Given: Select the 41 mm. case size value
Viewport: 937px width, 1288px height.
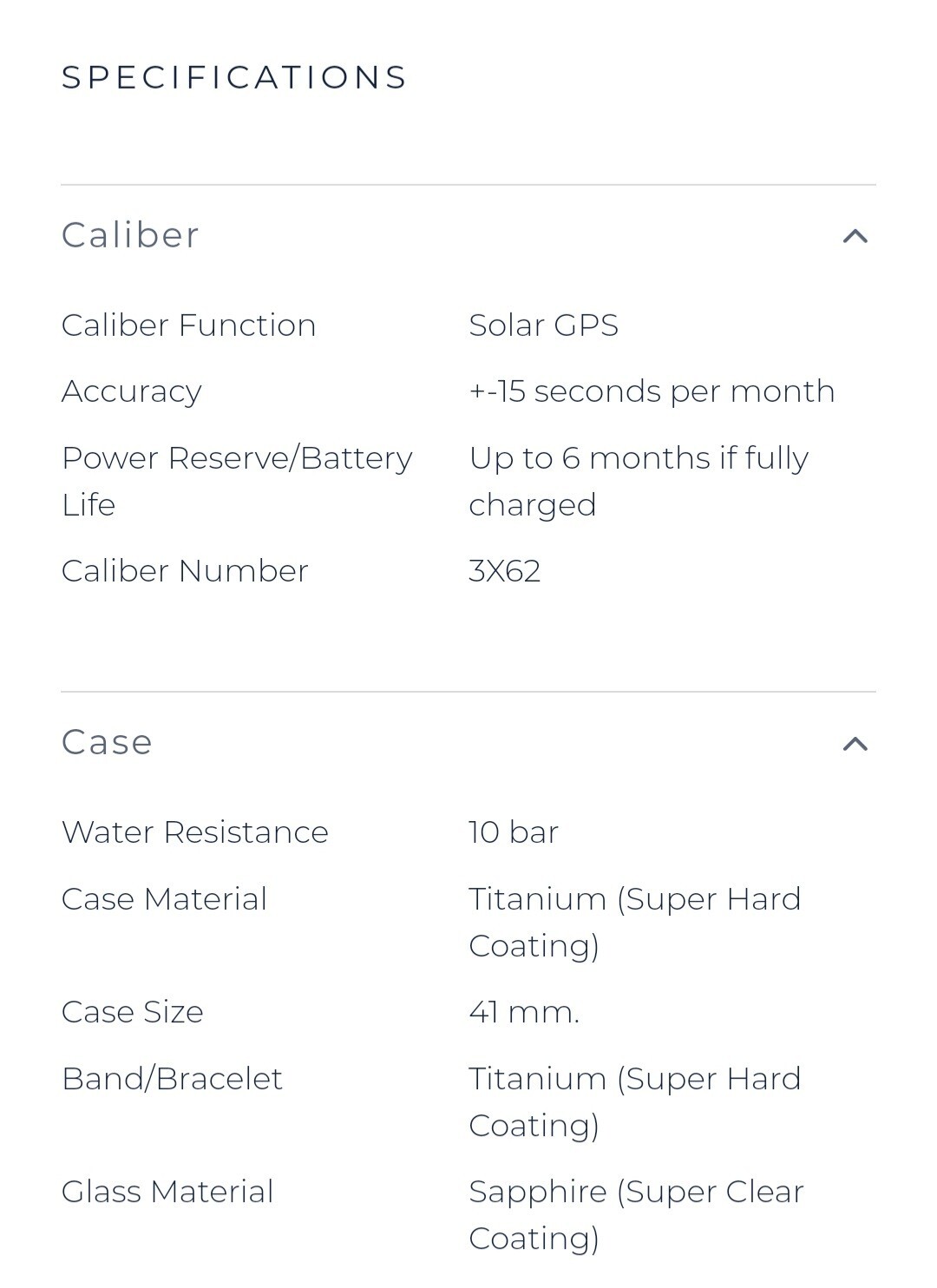Looking at the screenshot, I should pyautogui.click(x=524, y=1012).
